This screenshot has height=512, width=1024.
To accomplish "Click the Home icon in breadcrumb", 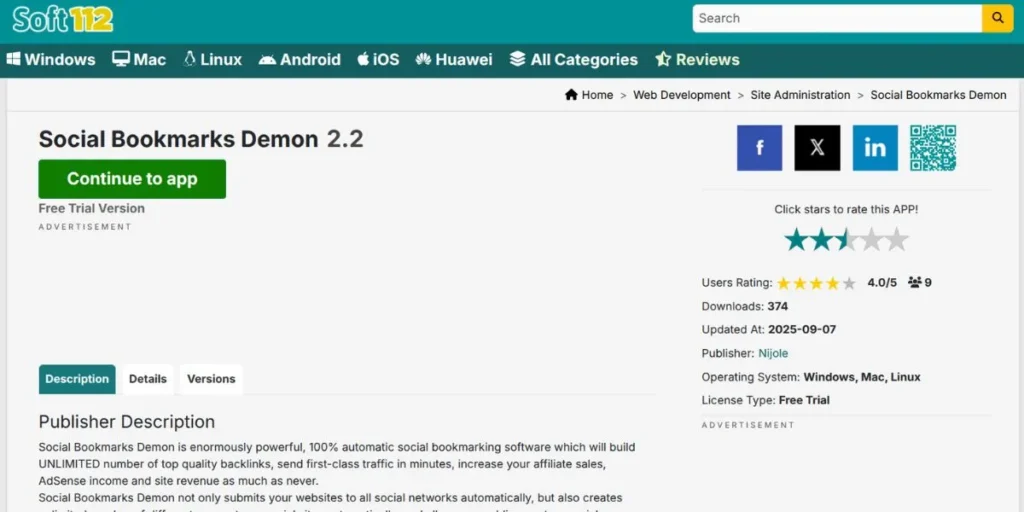I will click(571, 95).
